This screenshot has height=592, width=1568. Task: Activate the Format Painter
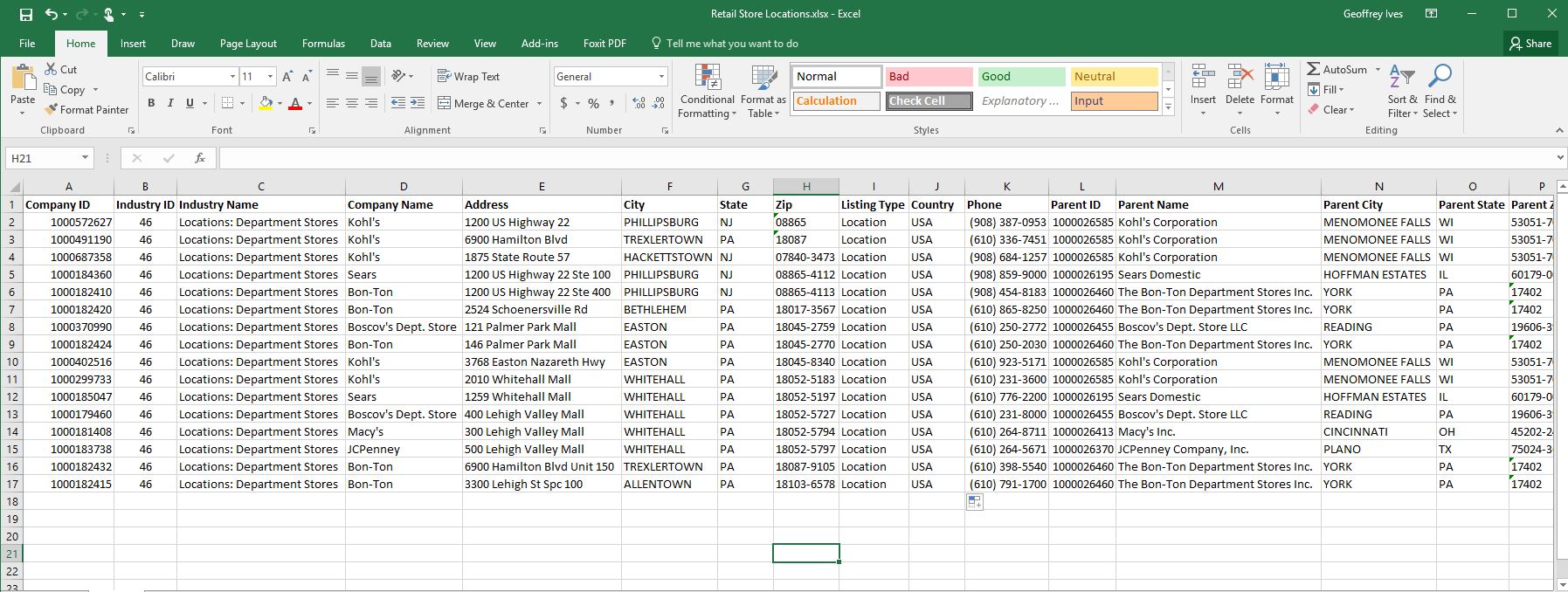pos(86,109)
